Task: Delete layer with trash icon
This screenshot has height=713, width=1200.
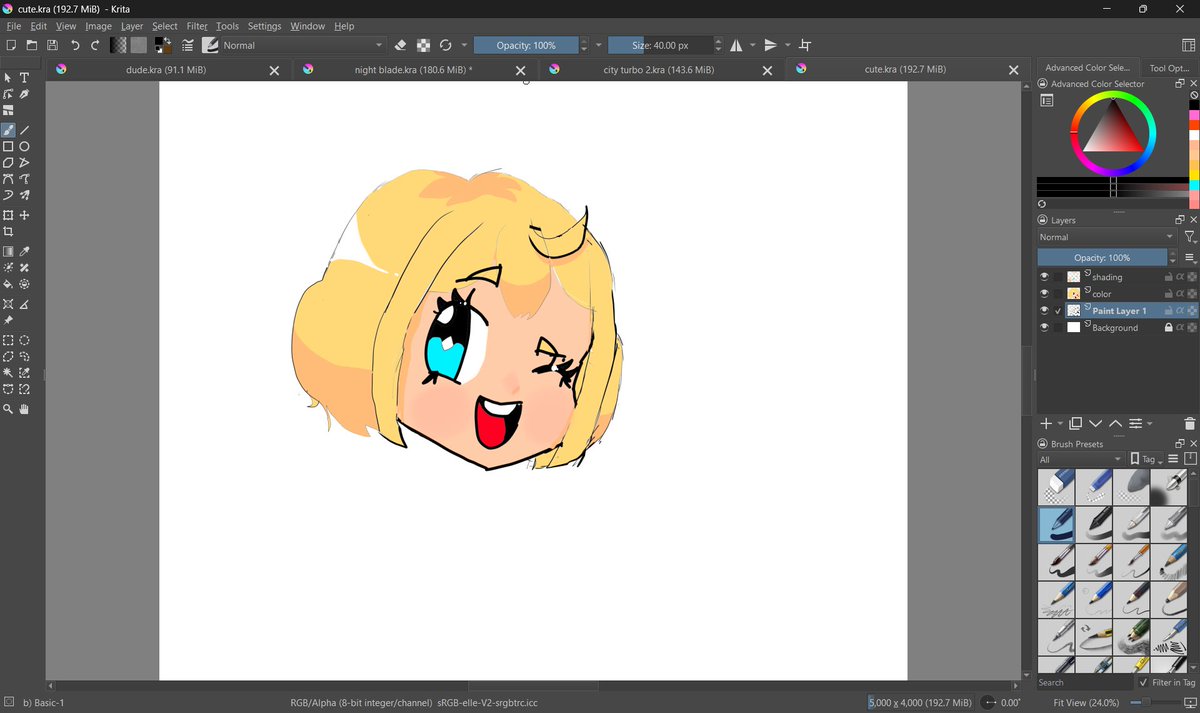Action: [1189, 424]
